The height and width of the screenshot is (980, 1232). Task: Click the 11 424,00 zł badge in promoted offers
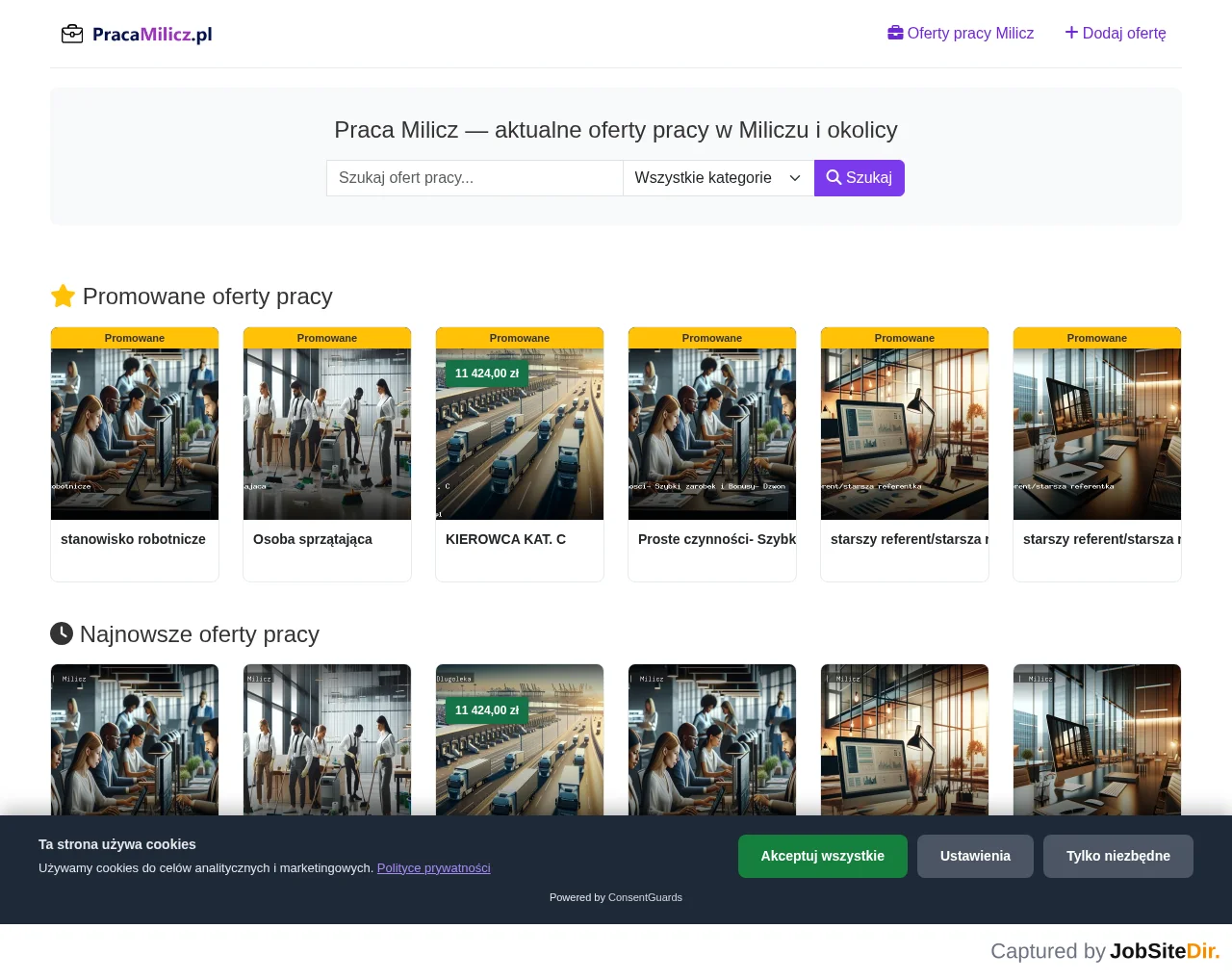tap(487, 374)
